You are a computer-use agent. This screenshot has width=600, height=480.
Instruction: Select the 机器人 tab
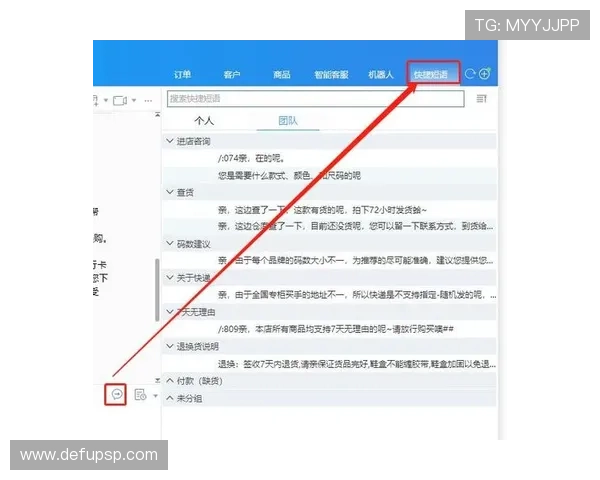[x=381, y=74]
